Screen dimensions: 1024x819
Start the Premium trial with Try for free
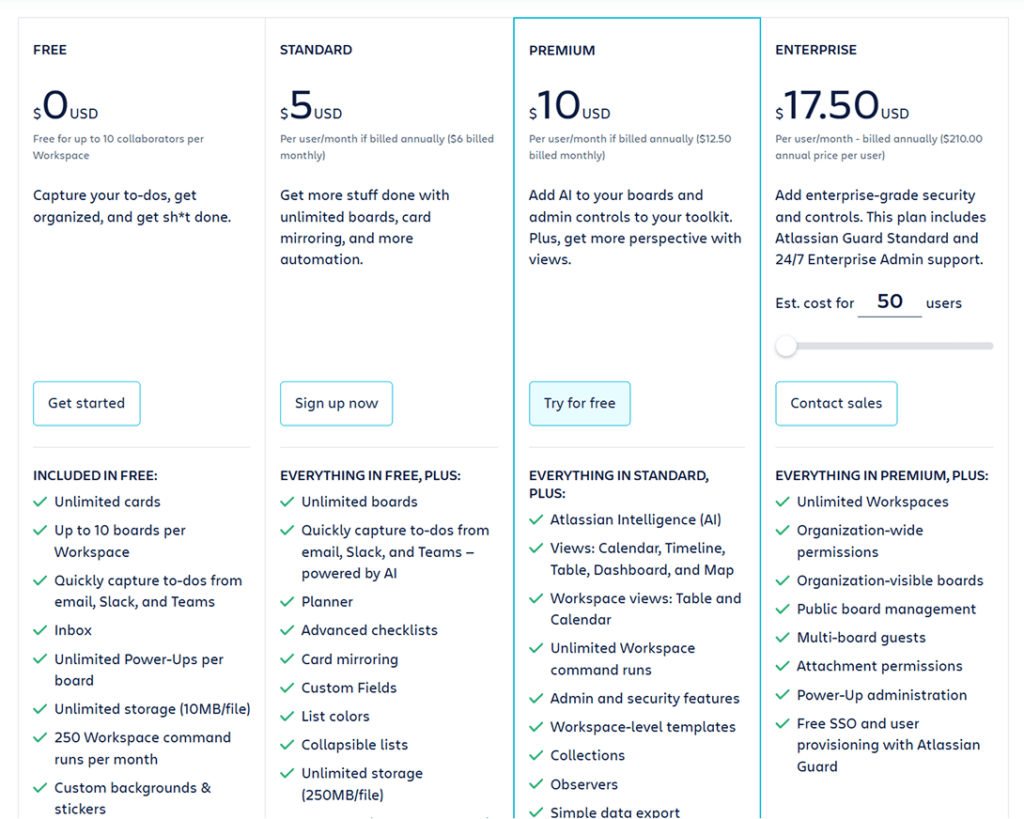click(x=579, y=403)
